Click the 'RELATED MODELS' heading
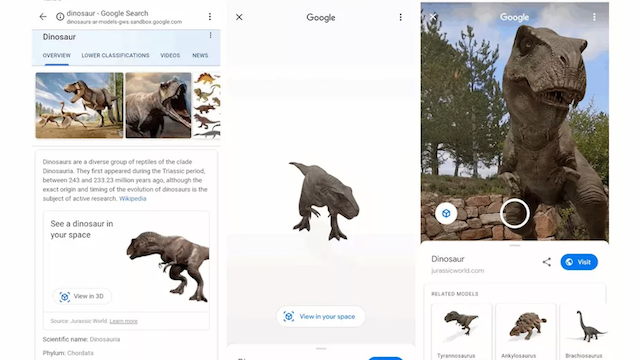This screenshot has width=640, height=360. [x=455, y=294]
